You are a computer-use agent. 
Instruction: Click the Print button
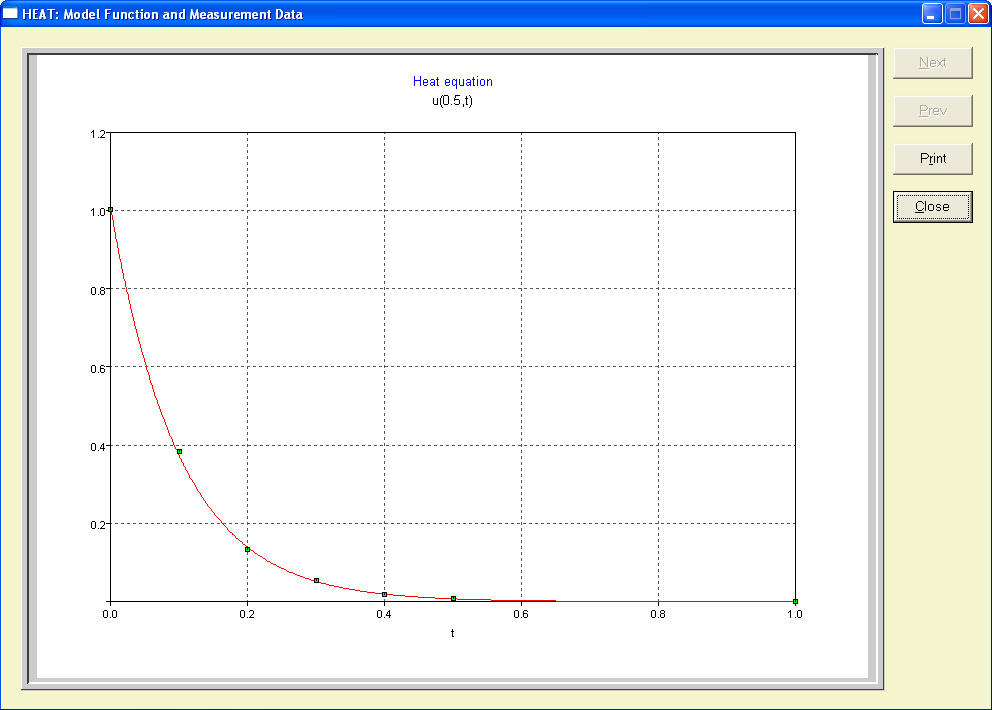click(x=932, y=158)
